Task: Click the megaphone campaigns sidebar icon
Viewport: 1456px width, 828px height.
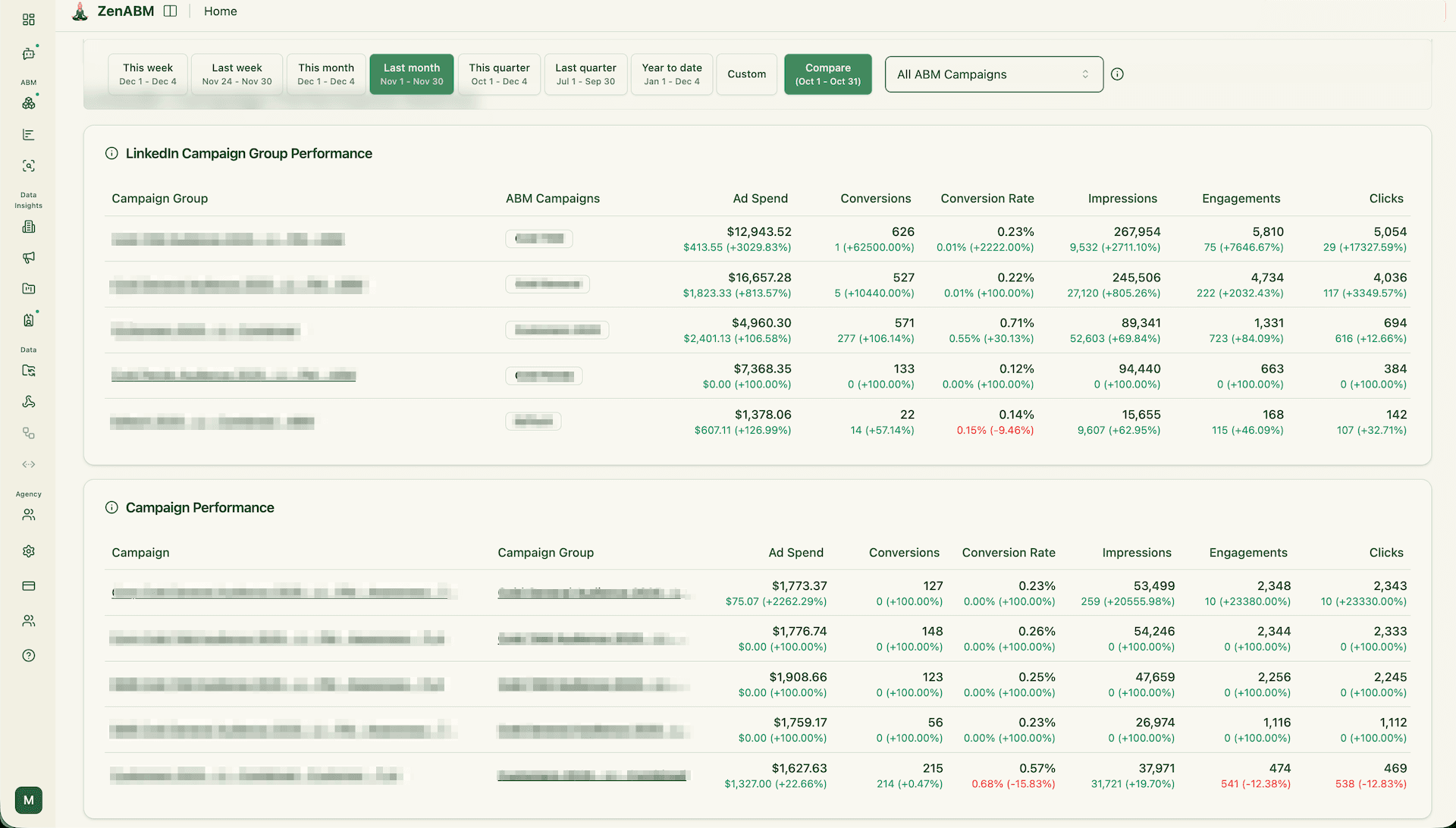Action: point(29,258)
